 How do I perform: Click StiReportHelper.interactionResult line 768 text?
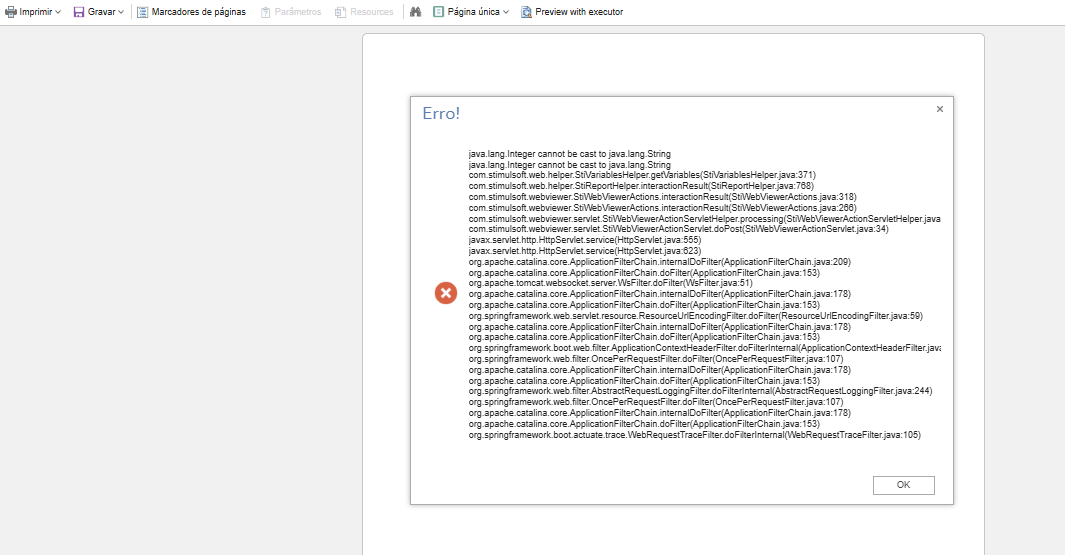[x=640, y=186]
